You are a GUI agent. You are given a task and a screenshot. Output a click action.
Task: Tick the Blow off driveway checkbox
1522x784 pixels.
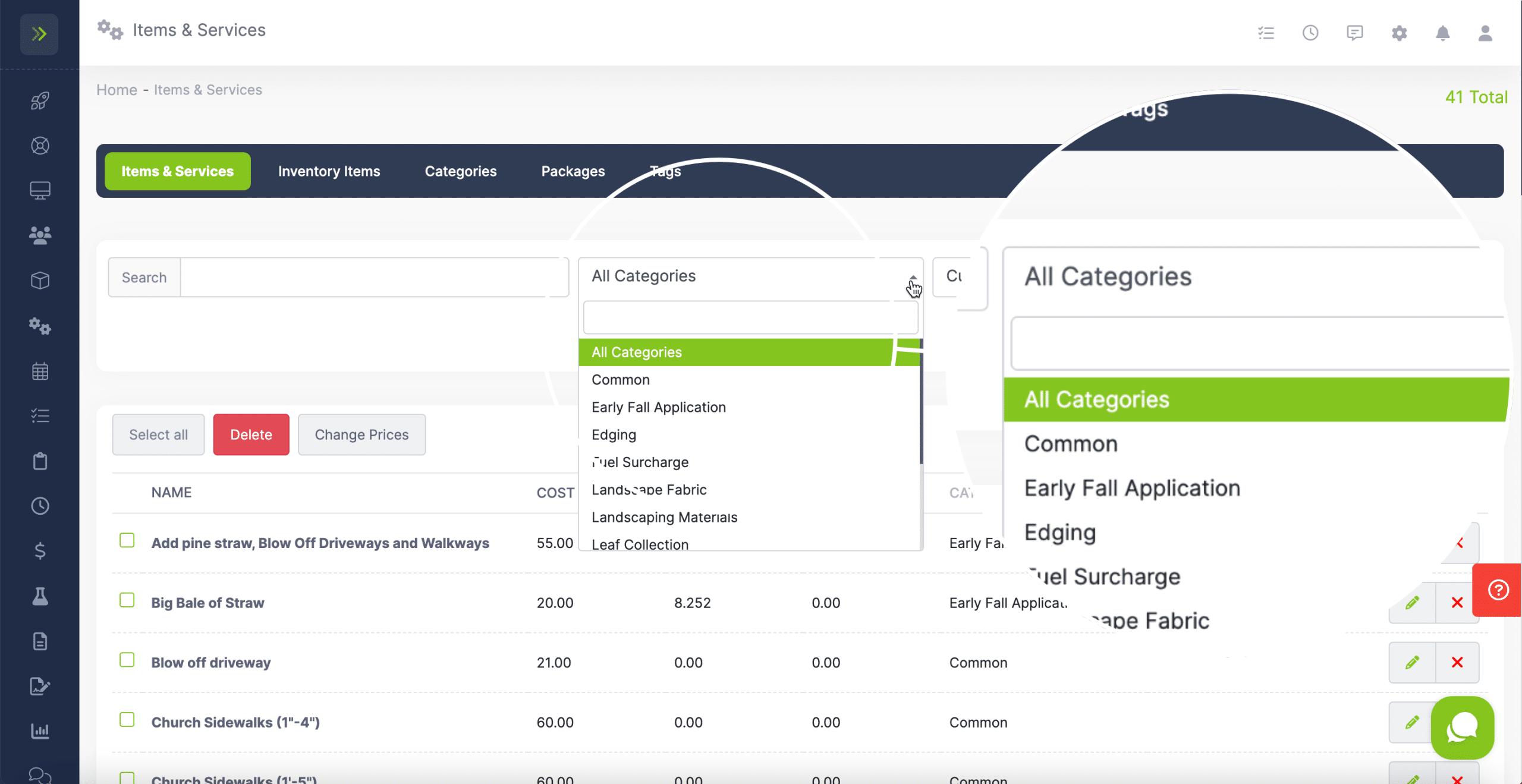click(127, 660)
